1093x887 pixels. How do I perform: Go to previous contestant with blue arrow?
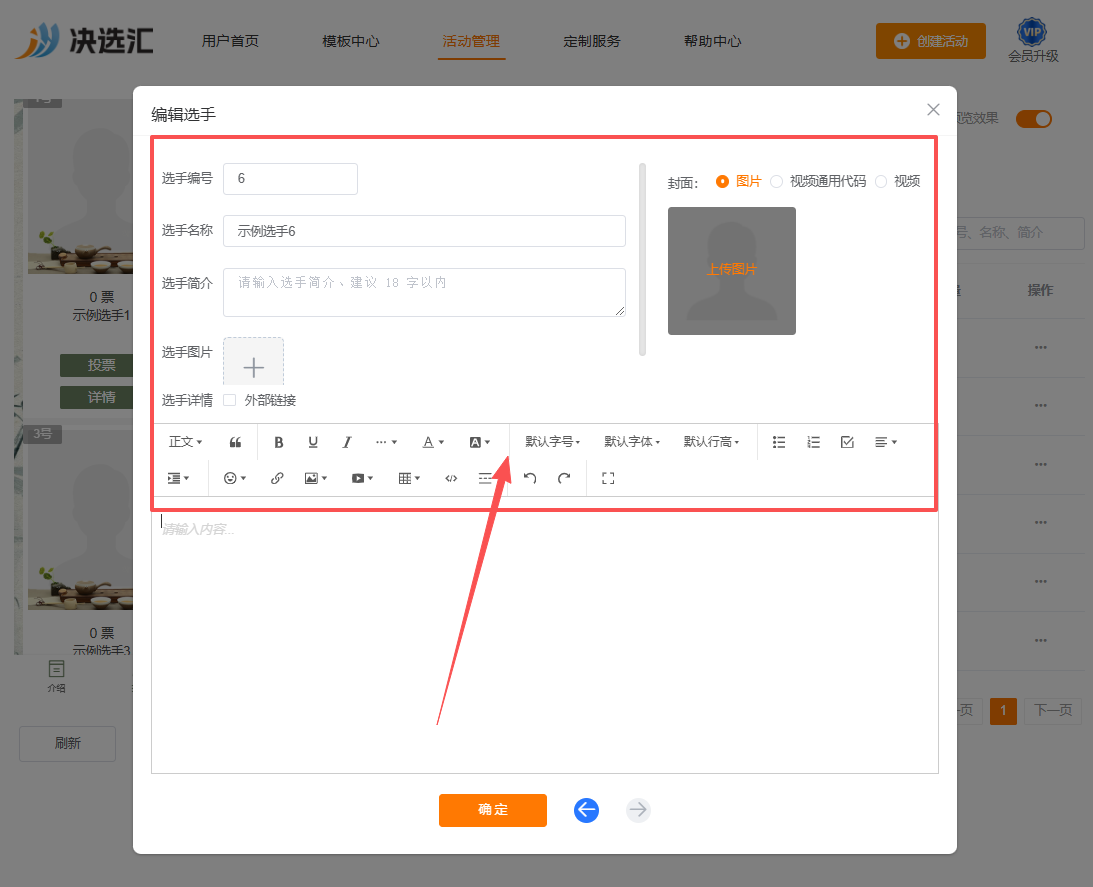pyautogui.click(x=586, y=810)
